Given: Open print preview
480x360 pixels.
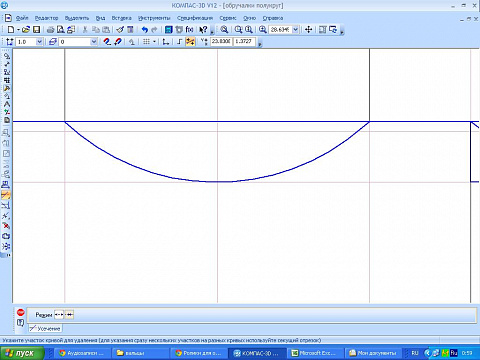Looking at the screenshot, I should (x=60, y=30).
